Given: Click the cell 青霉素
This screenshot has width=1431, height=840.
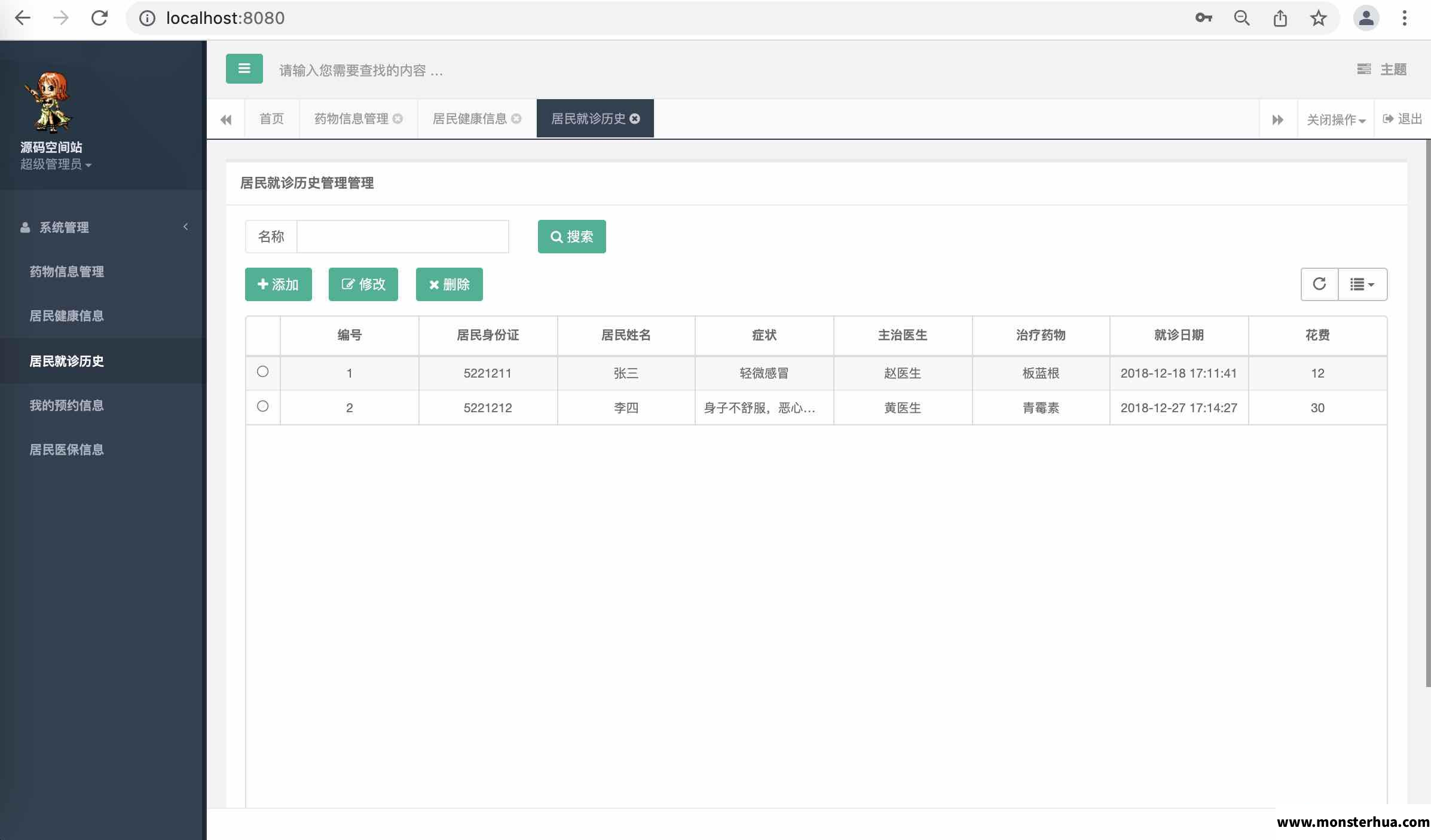Looking at the screenshot, I should [x=1041, y=408].
